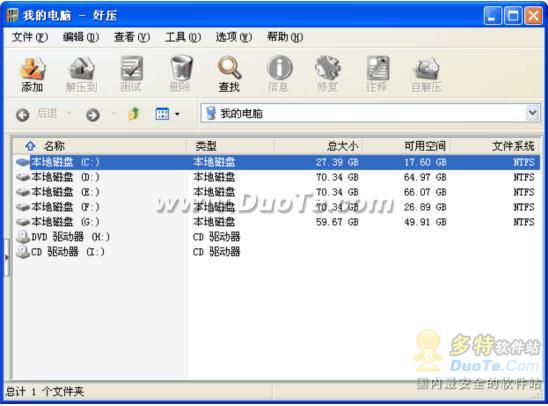
Task: Click the 添加 (Add) toolbar icon
Action: (x=32, y=74)
